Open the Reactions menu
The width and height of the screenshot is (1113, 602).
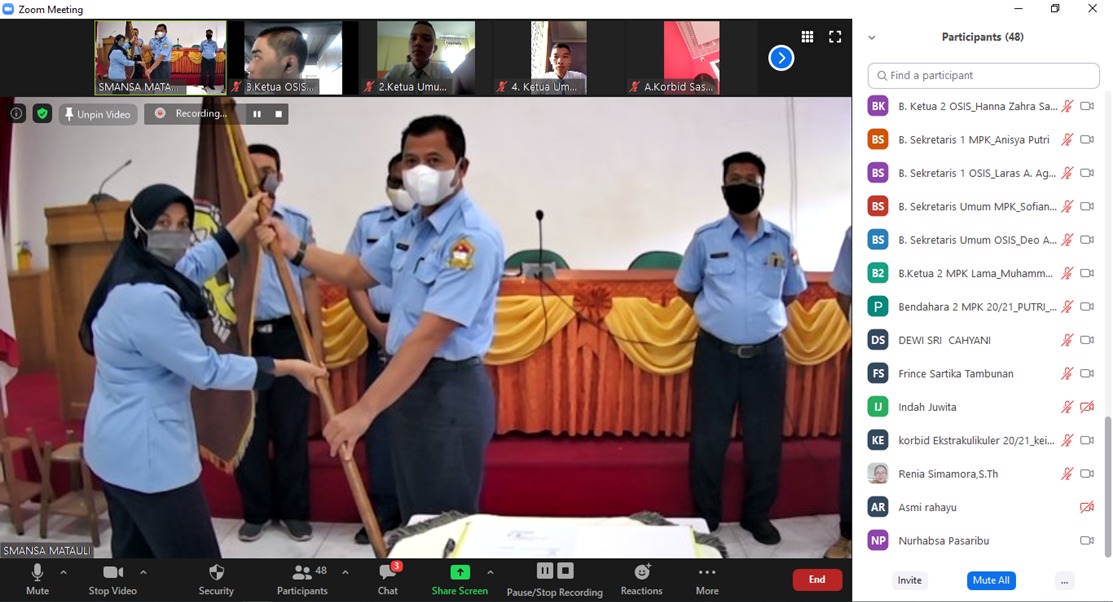tap(641, 578)
